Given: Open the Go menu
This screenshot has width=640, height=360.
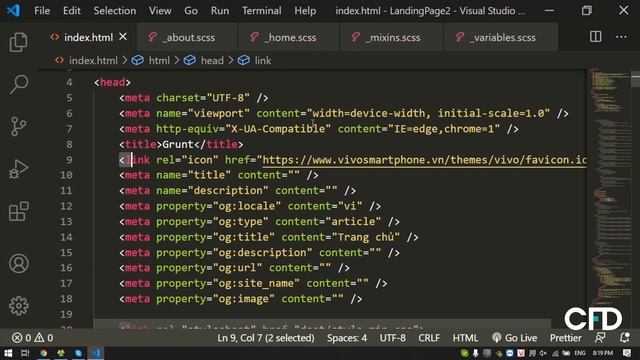Looking at the screenshot, I should tap(191, 11).
